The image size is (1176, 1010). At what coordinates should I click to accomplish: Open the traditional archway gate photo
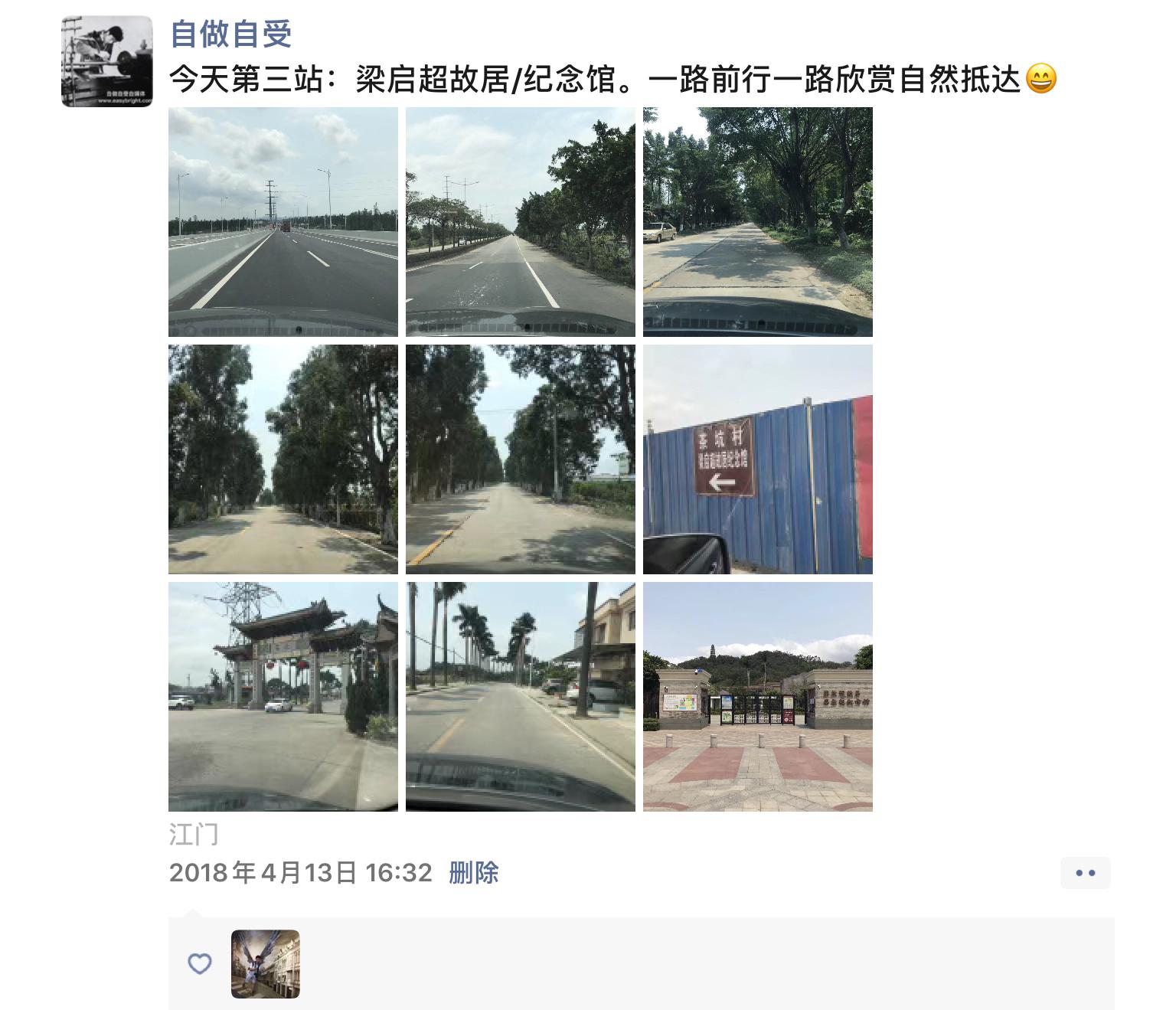(x=283, y=697)
